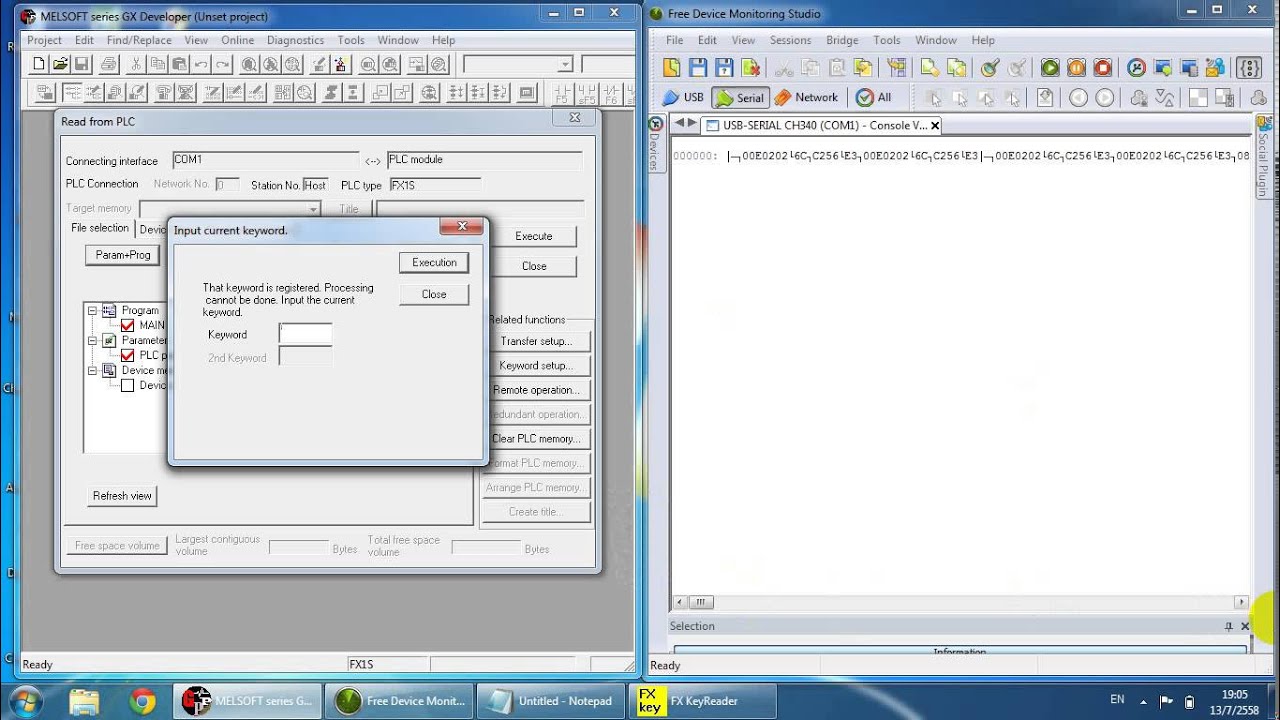The image size is (1280, 720).
Task: Focus the Keyword input field
Action: click(305, 335)
